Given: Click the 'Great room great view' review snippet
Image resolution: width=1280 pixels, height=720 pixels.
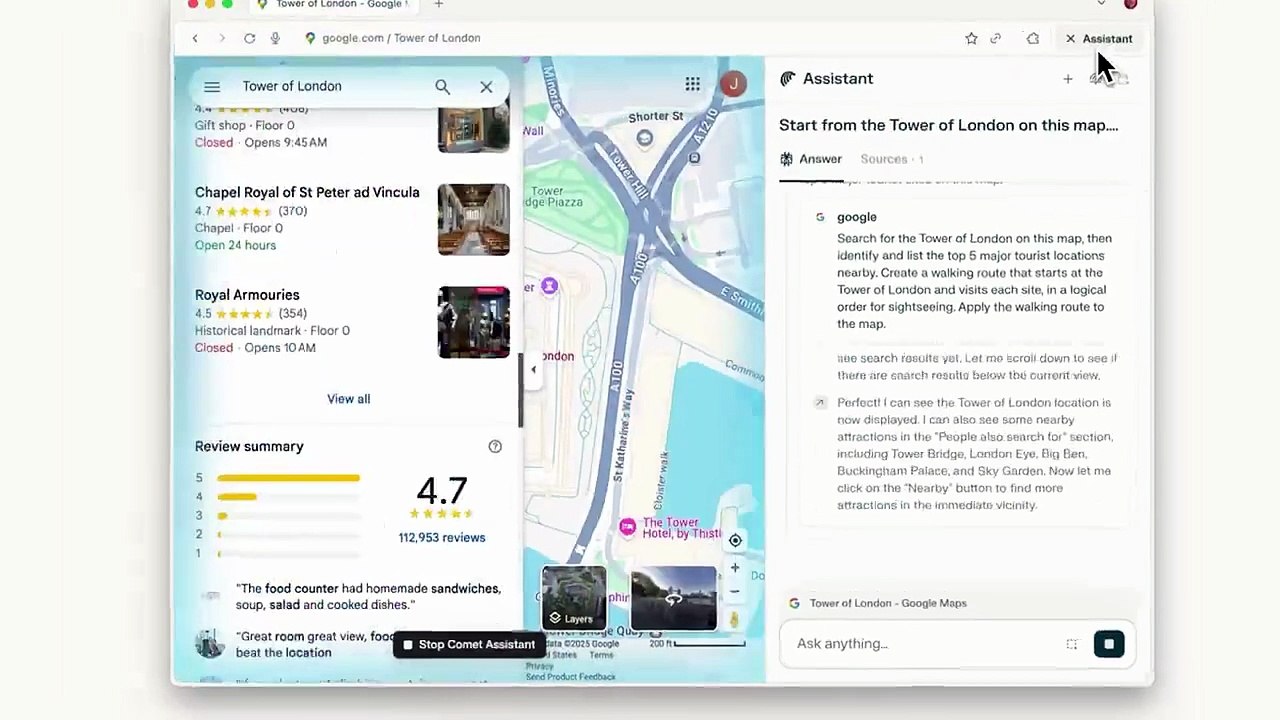Looking at the screenshot, I should coord(315,645).
